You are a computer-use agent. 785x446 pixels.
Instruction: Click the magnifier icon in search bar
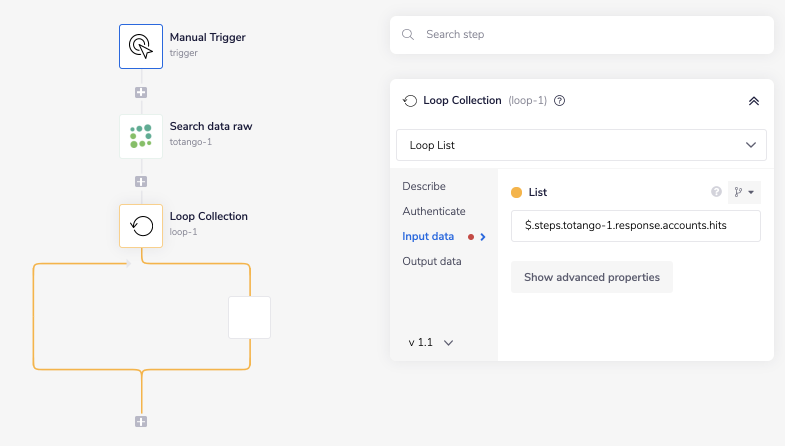tap(408, 34)
